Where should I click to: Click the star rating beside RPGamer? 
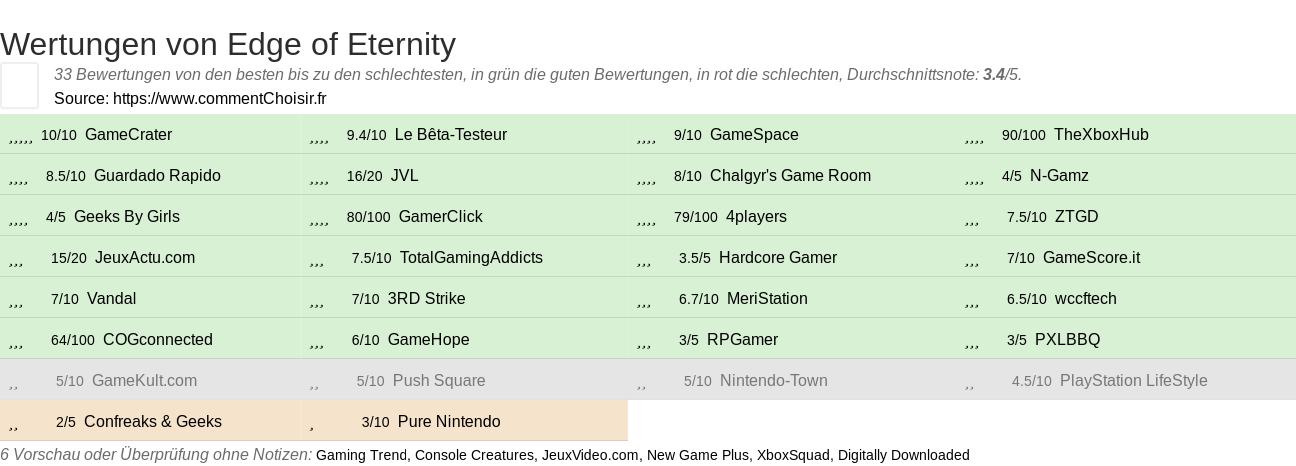pyautogui.click(x=644, y=343)
